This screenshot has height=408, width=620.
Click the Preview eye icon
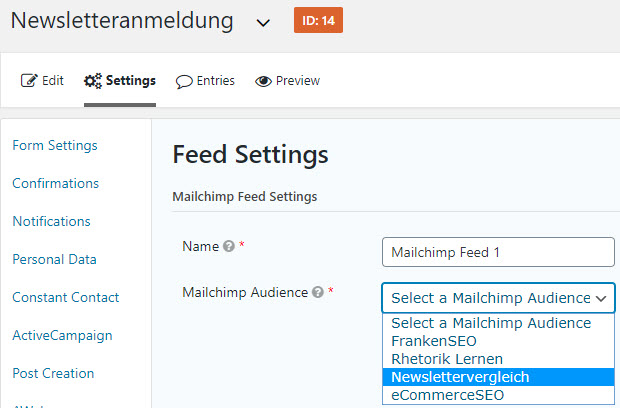263,81
